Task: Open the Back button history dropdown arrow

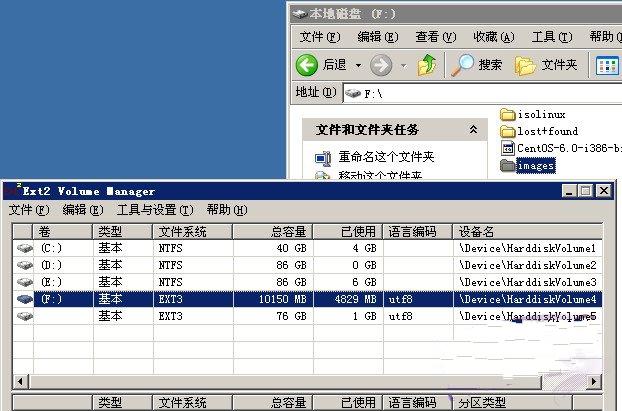Action: click(358, 65)
